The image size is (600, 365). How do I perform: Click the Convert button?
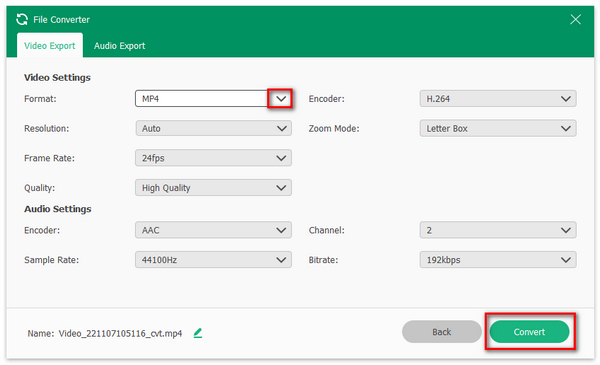tap(529, 332)
